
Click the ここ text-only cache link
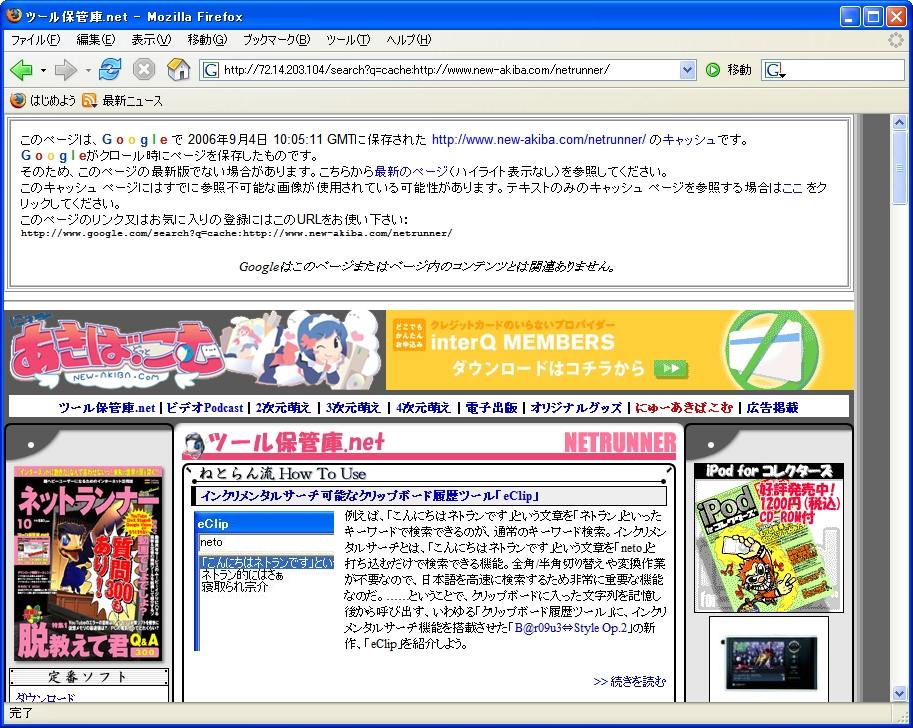pos(792,188)
